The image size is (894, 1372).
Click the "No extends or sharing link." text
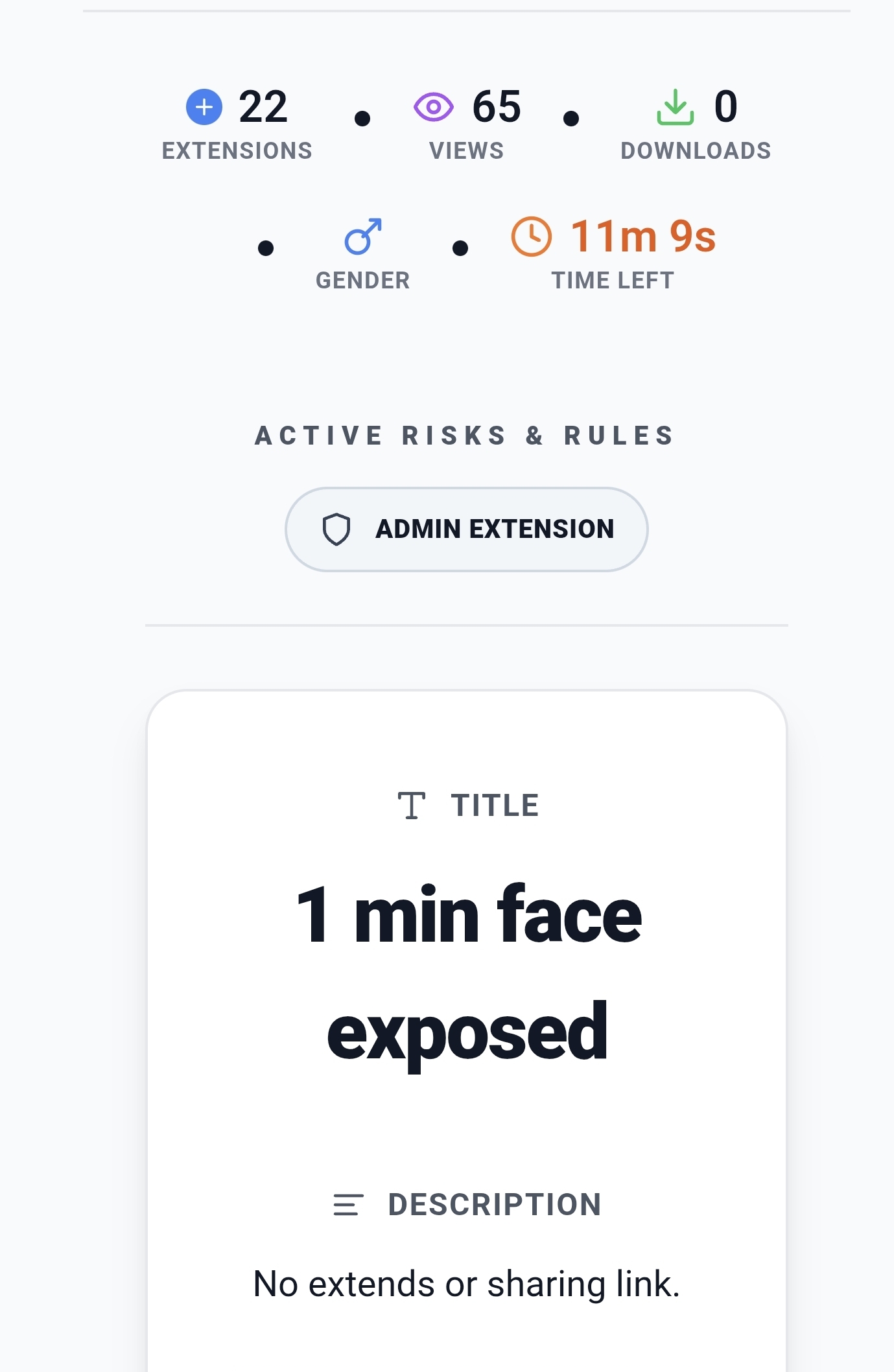pyautogui.click(x=467, y=1284)
